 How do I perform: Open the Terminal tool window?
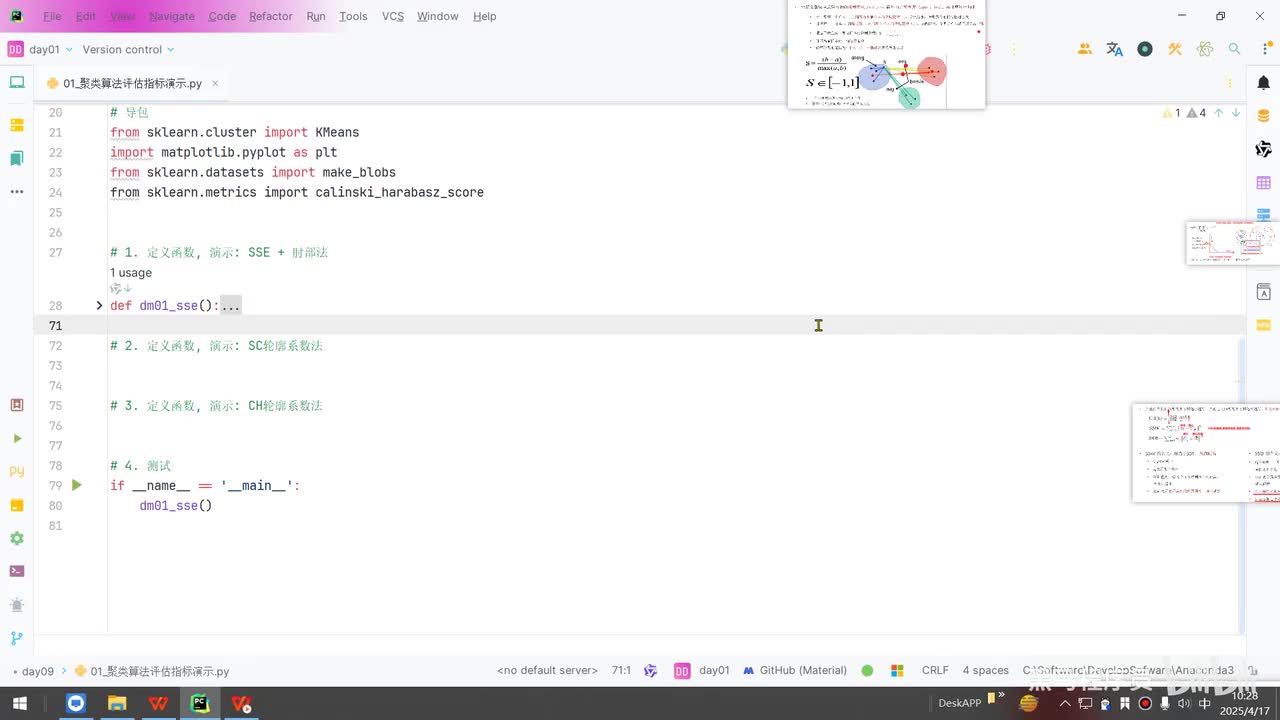(16, 571)
